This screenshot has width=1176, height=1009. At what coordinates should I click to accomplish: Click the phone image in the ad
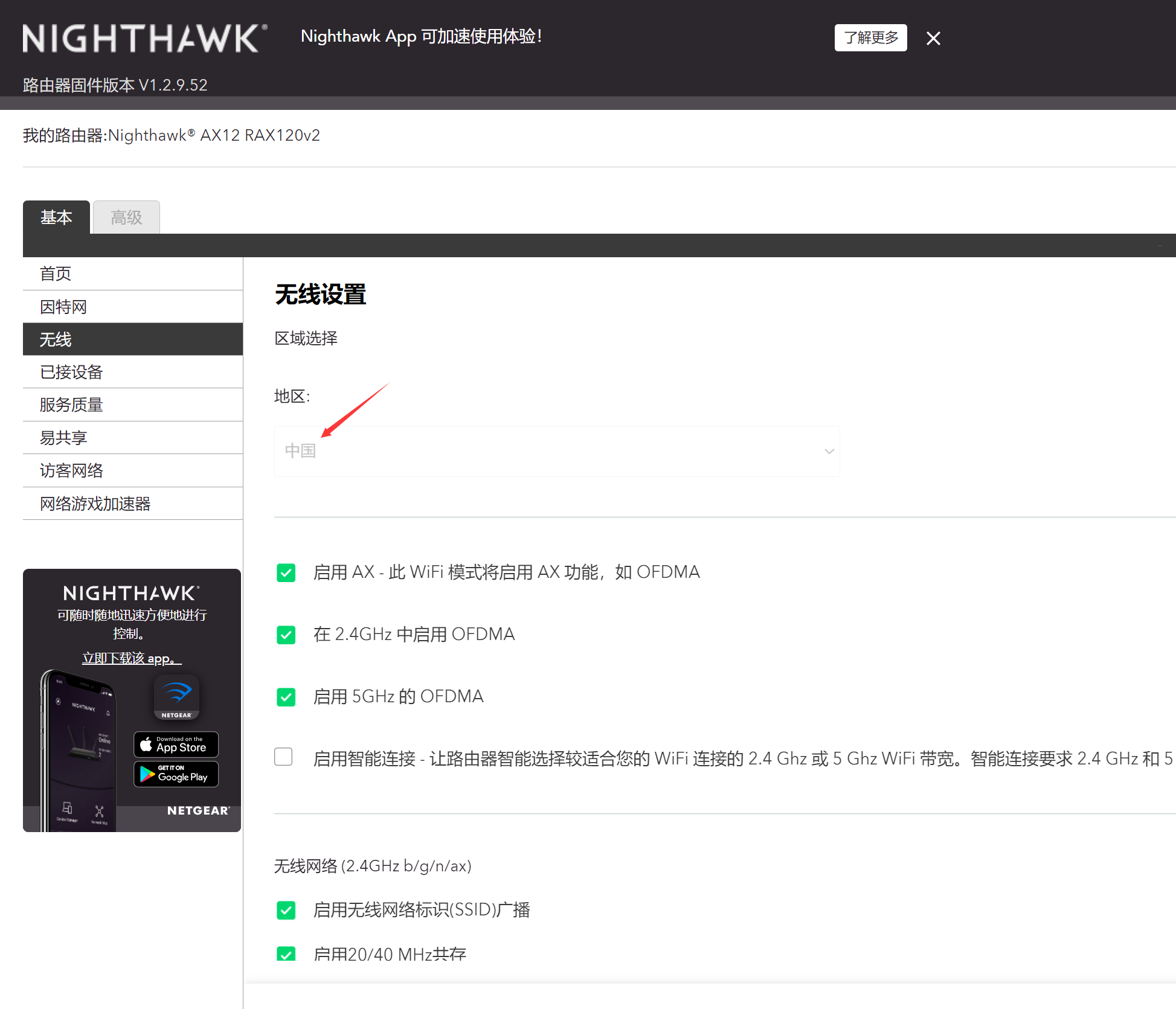(x=77, y=750)
